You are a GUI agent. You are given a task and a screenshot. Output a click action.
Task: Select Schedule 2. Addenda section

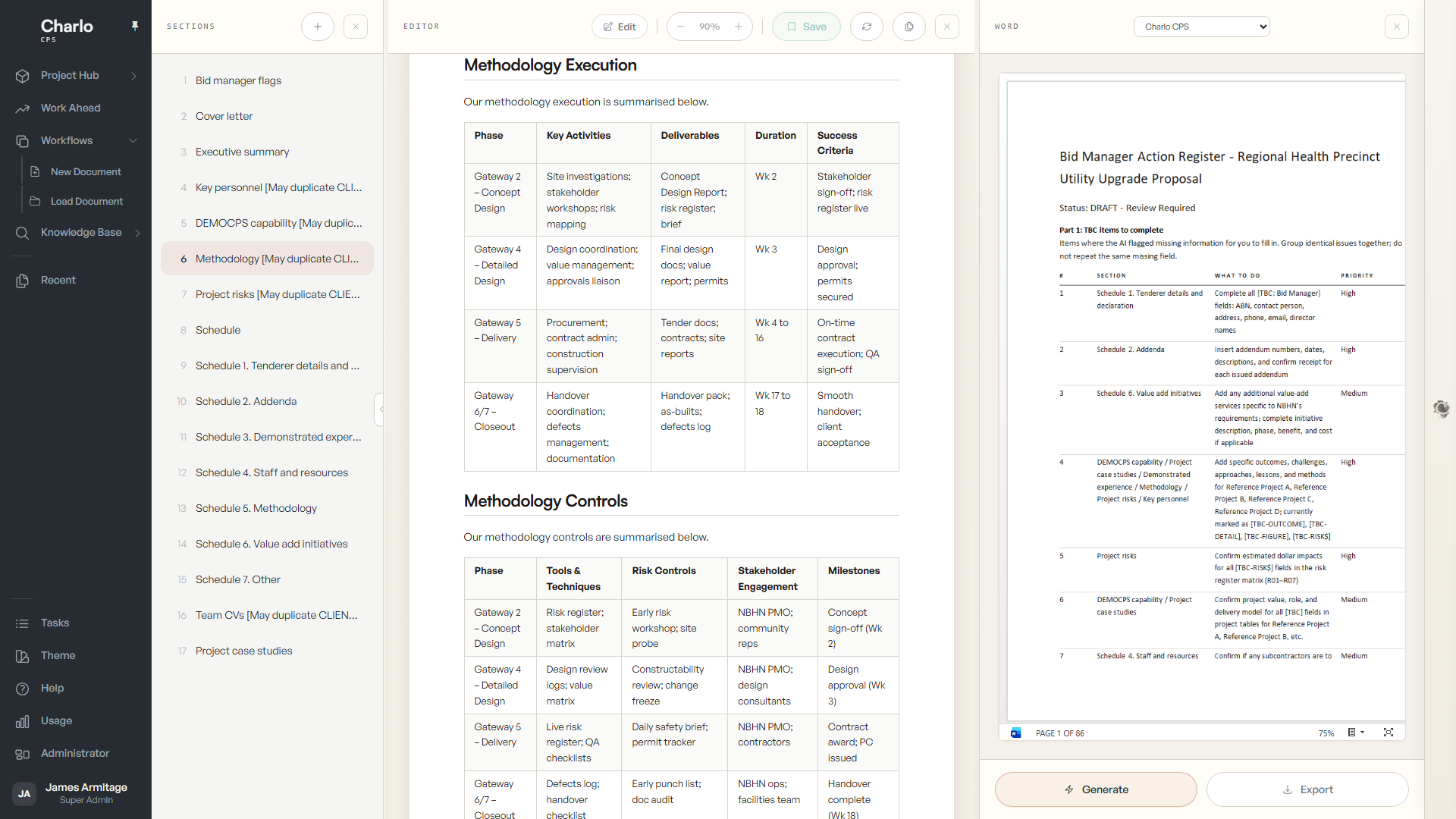[x=267, y=401]
